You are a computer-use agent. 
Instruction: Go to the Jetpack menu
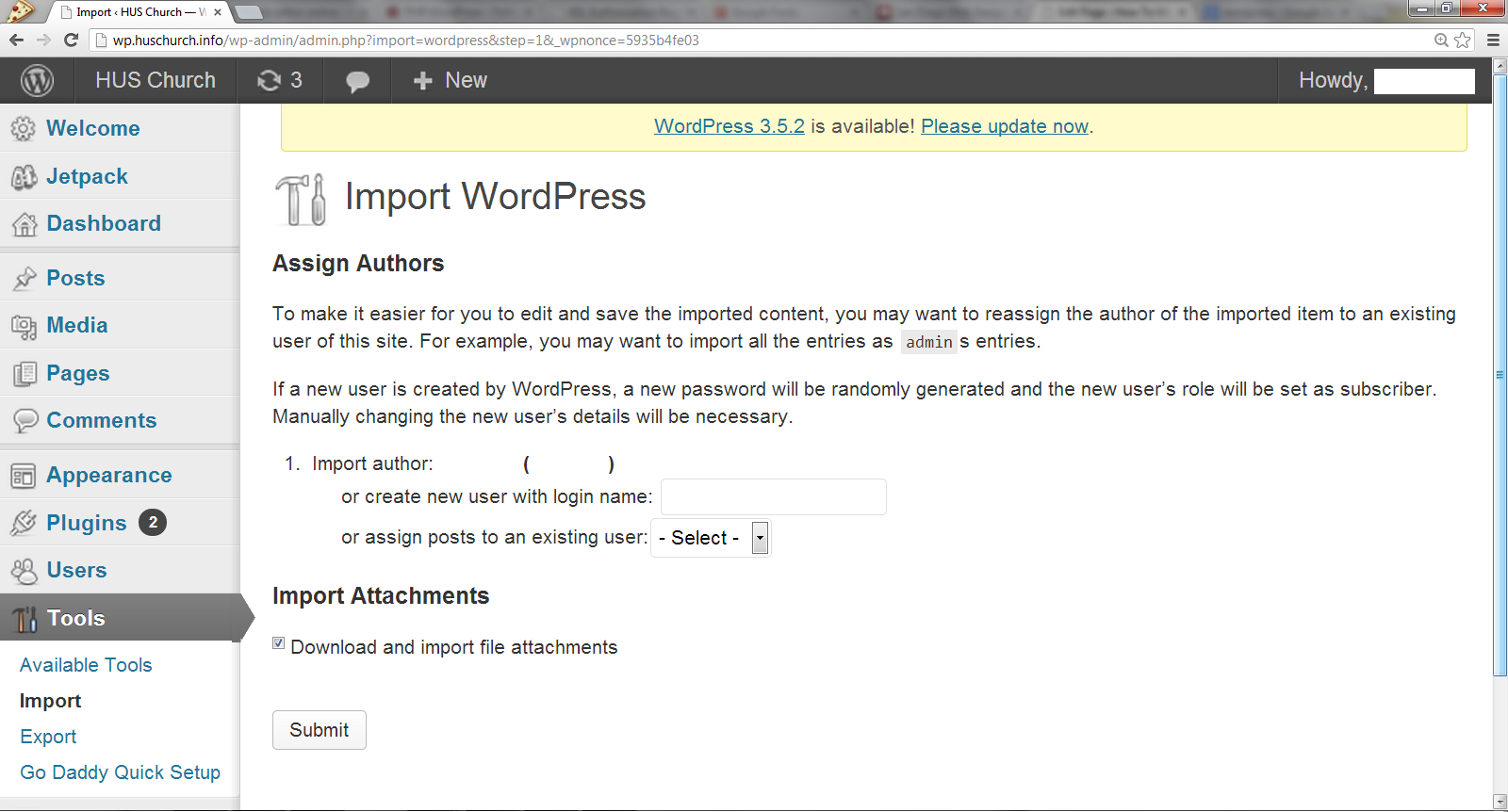87,176
